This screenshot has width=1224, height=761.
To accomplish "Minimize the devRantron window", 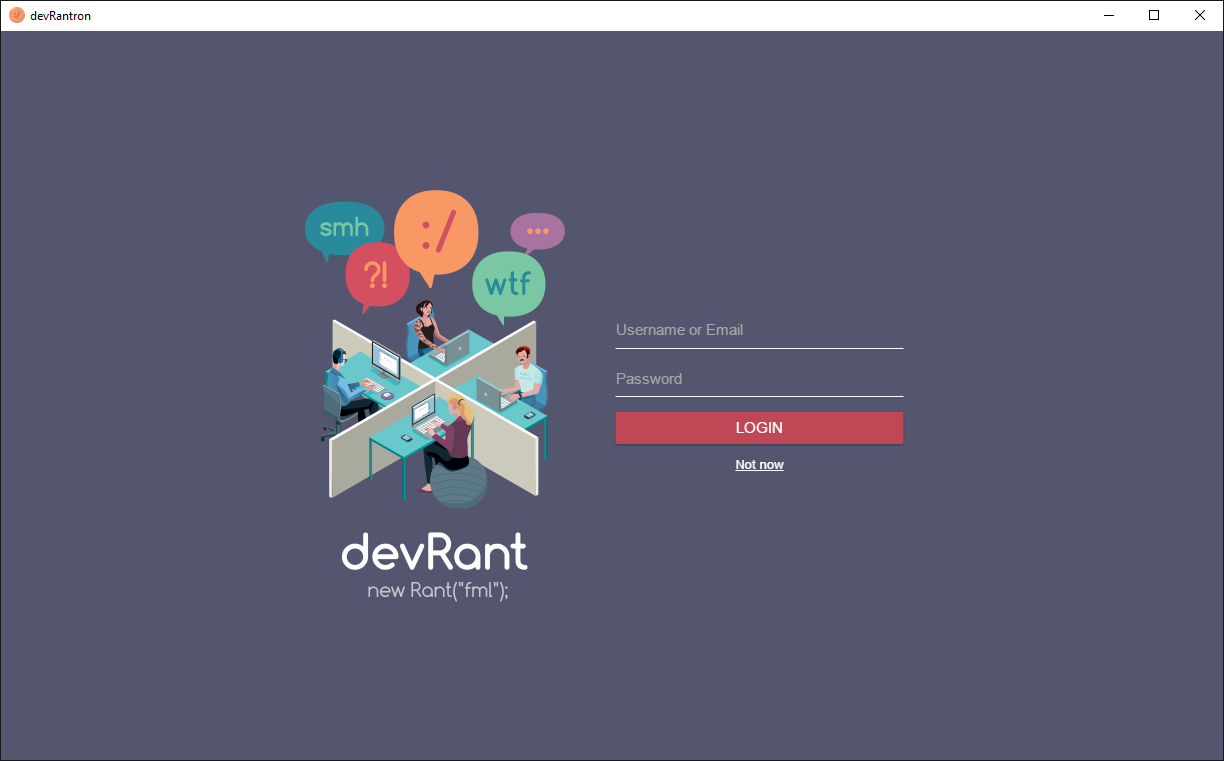I will click(x=1108, y=15).
